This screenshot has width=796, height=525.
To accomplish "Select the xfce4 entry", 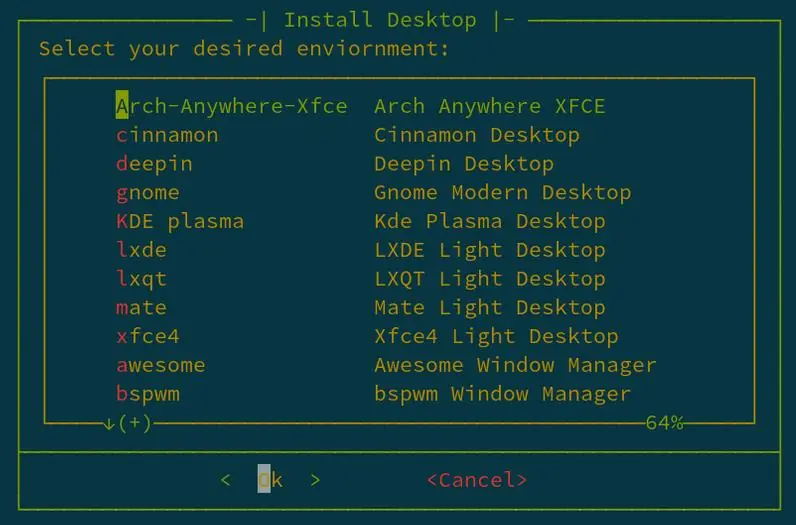I will (148, 336).
